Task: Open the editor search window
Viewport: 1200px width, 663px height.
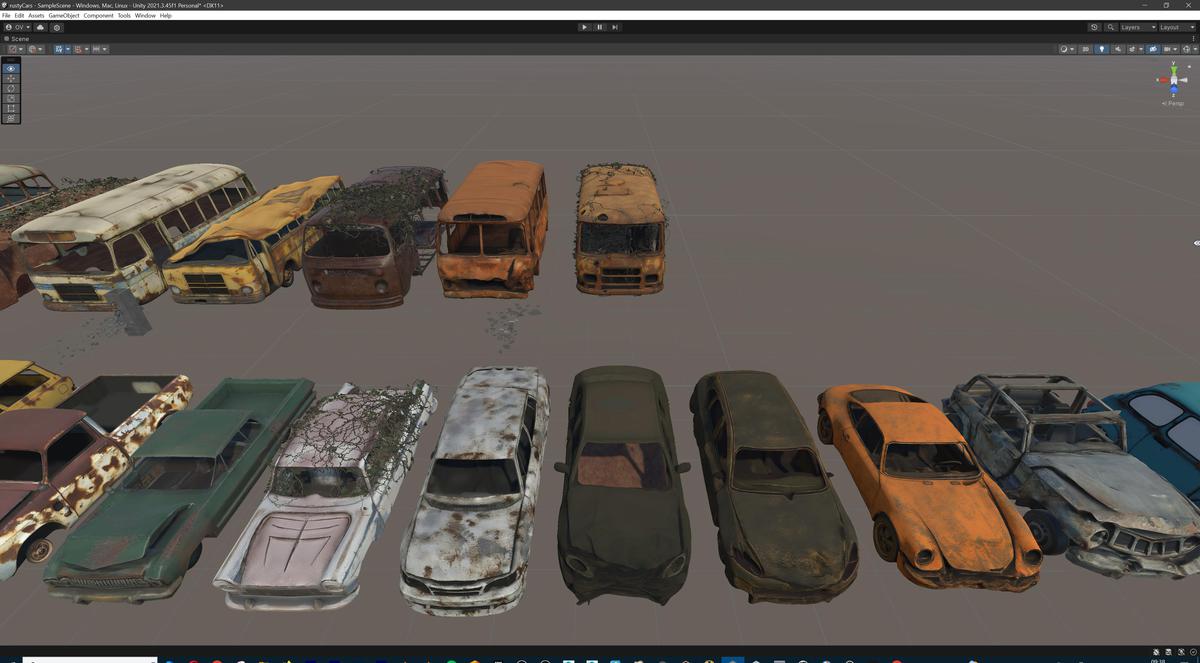Action: [x=1111, y=27]
